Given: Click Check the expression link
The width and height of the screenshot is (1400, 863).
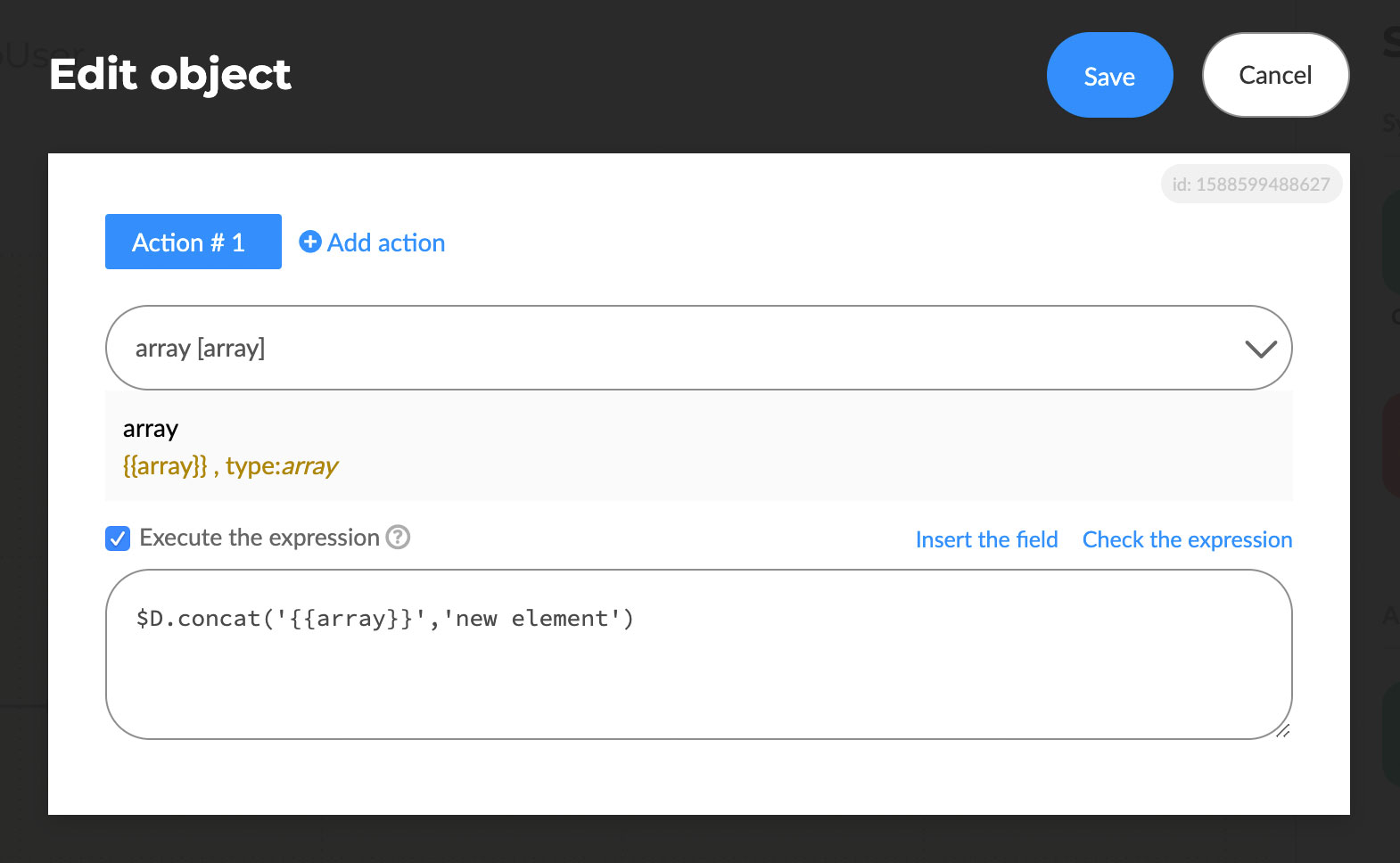Looking at the screenshot, I should [1186, 539].
